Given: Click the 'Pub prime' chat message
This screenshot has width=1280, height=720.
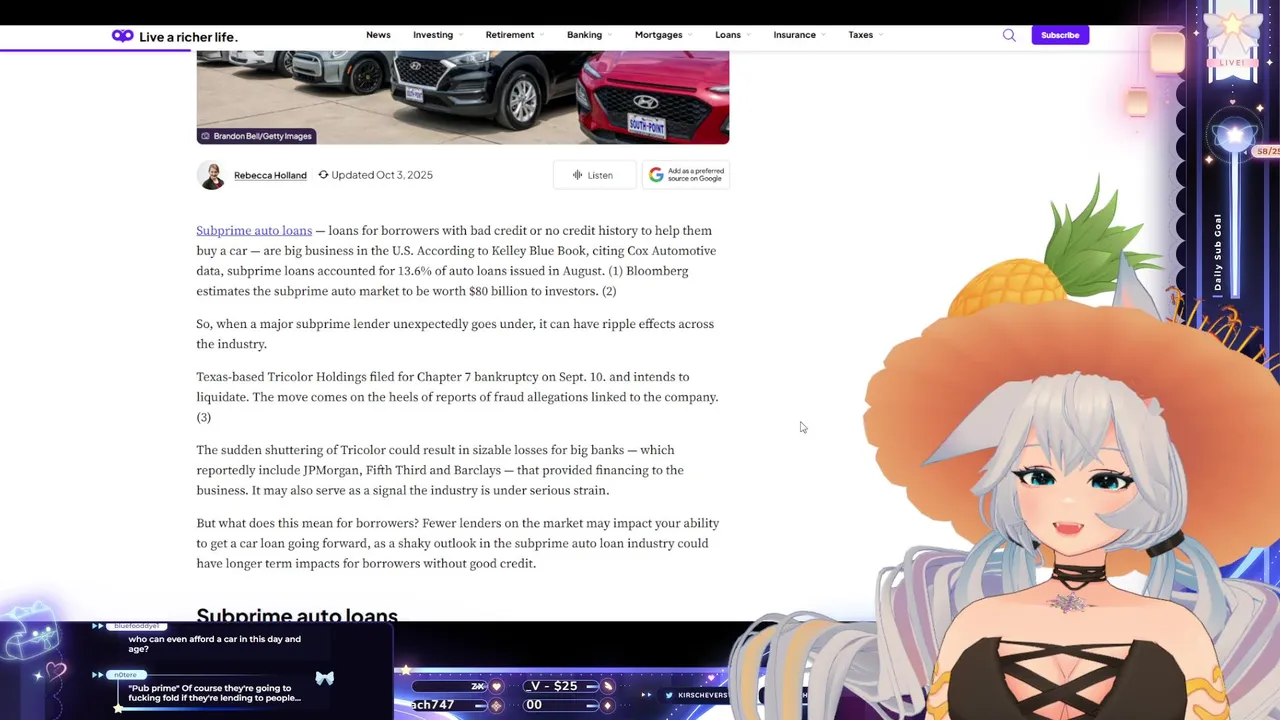Looking at the screenshot, I should [x=214, y=693].
